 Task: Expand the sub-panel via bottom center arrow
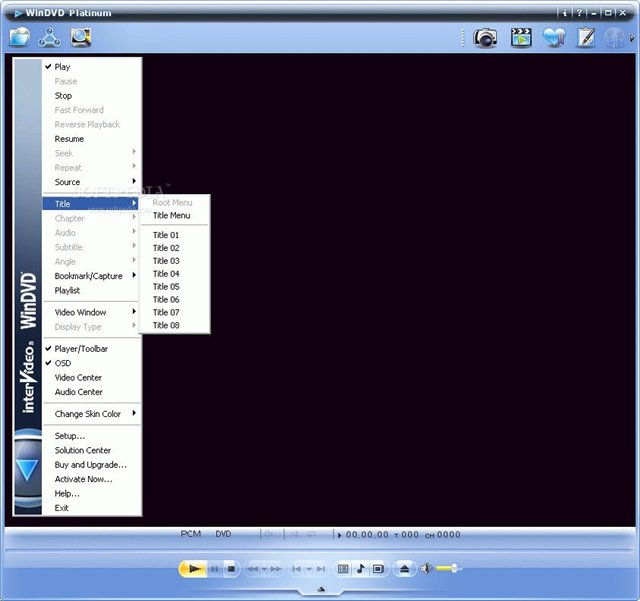pos(321,589)
